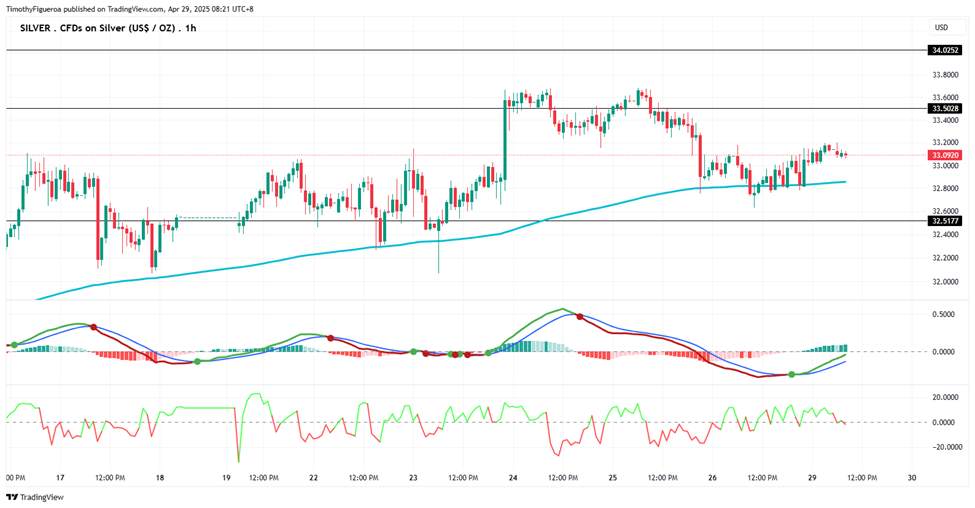The width and height of the screenshot is (975, 508).
Task: Click the date 30 label on time axis
Action: [912, 478]
